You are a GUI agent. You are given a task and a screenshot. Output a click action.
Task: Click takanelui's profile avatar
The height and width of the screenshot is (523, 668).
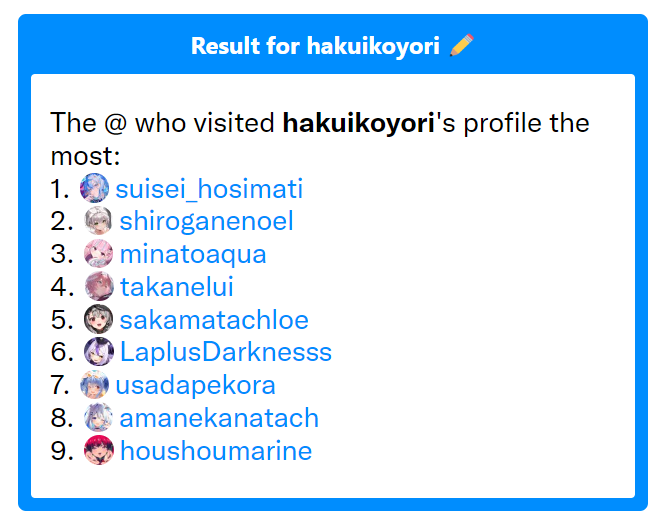99,286
